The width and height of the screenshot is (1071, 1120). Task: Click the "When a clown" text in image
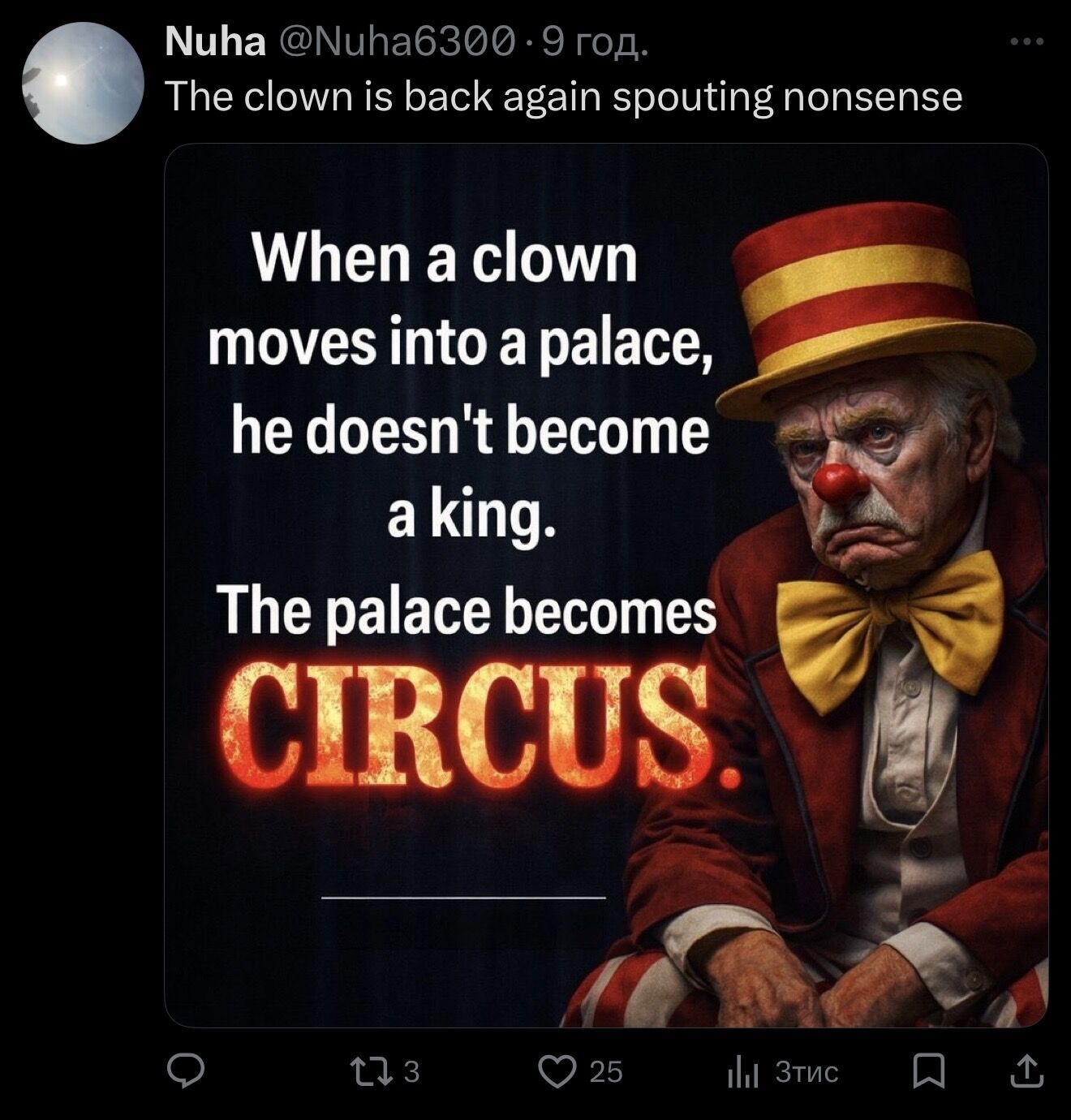[x=446, y=260]
